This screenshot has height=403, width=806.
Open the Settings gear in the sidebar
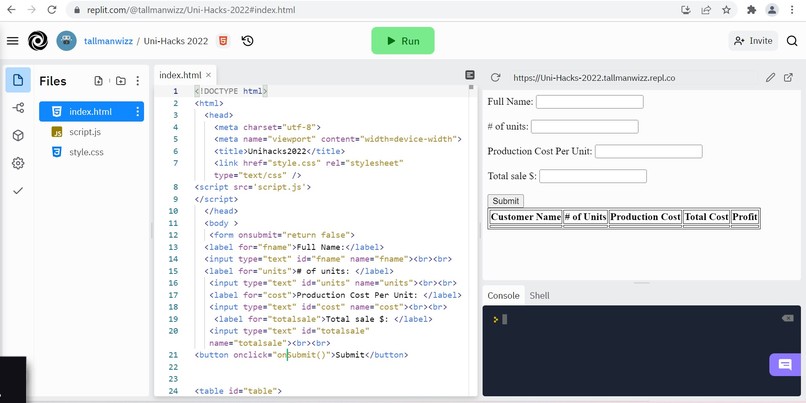pyautogui.click(x=18, y=163)
